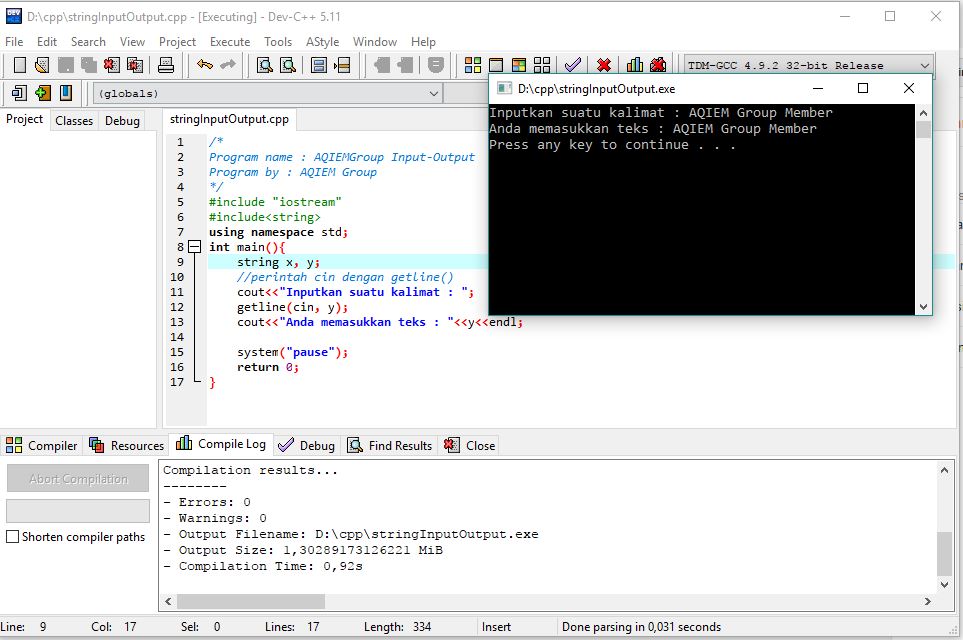Open a file using the Open toolbar icon
The height and width of the screenshot is (640, 963).
[x=41, y=65]
